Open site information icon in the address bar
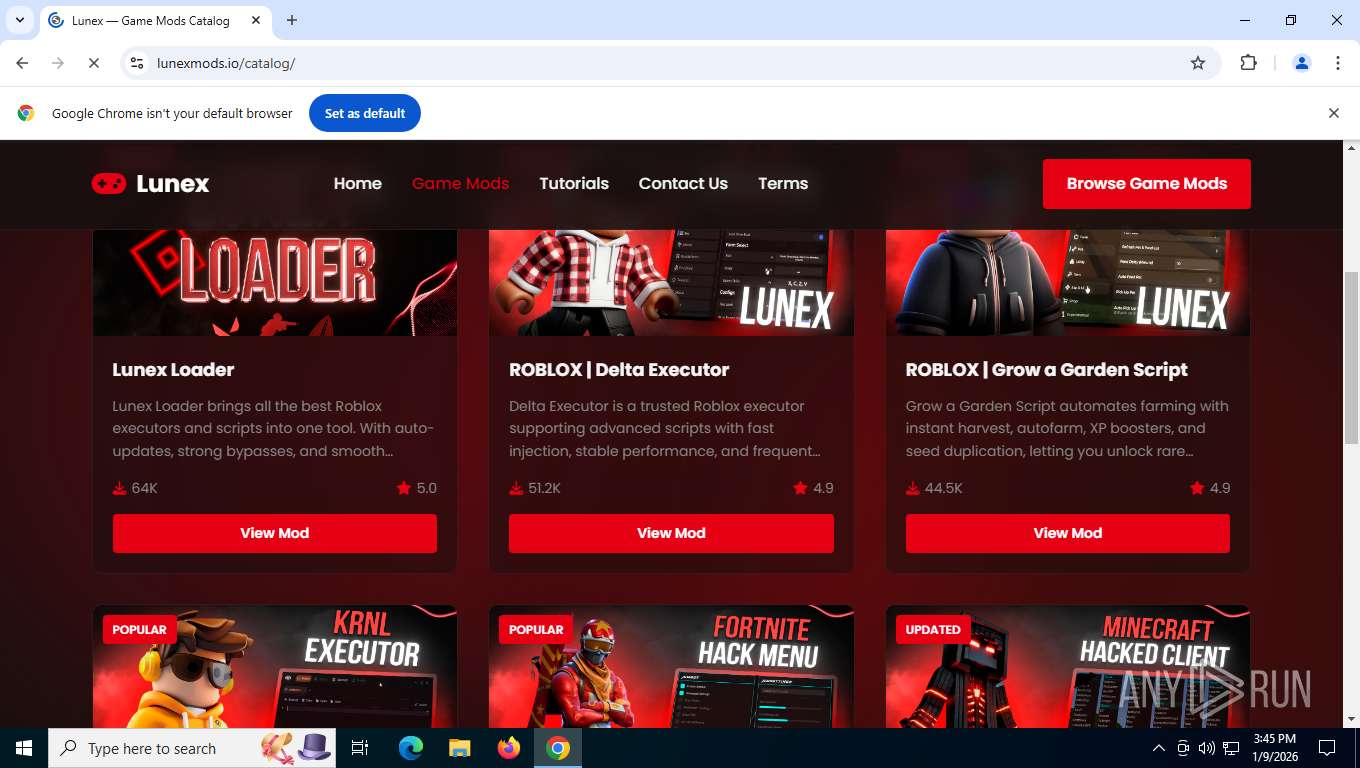 pos(137,63)
